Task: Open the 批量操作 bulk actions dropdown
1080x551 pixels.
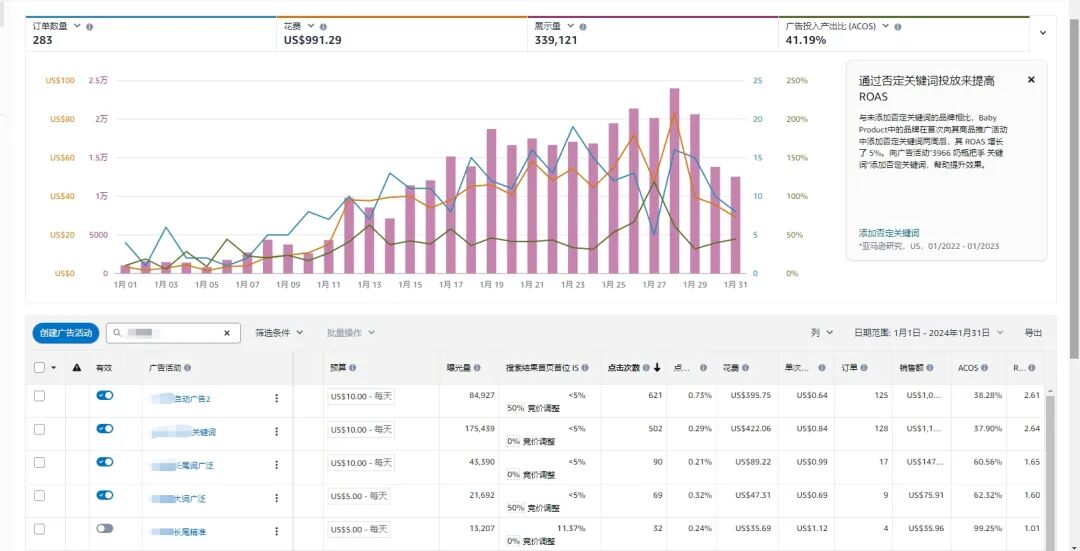Action: 351,333
